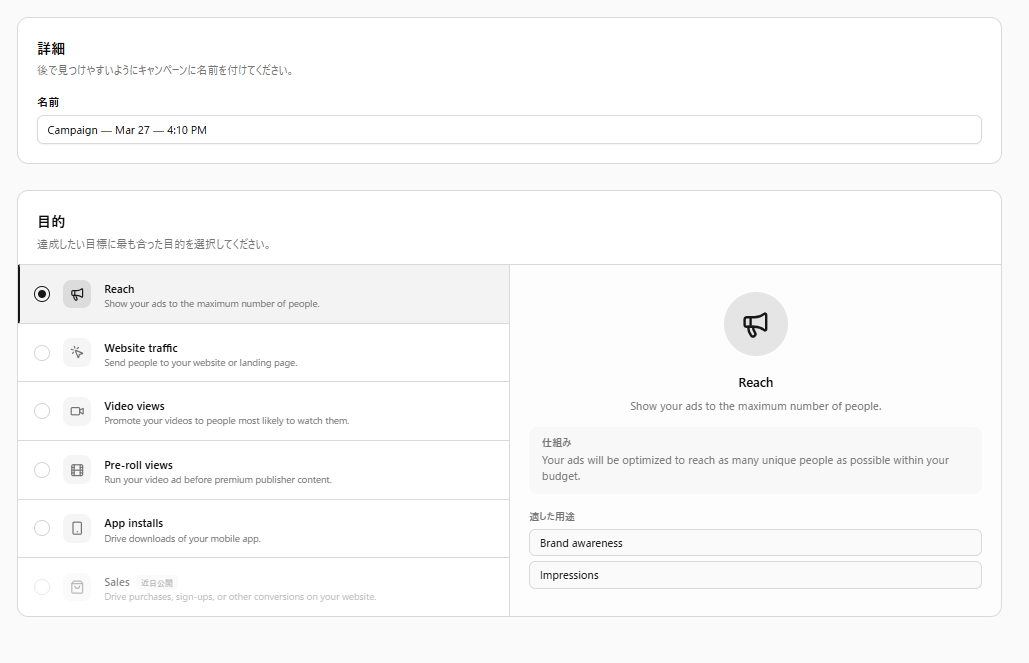
Task: Click the Sales shopping bag icon
Action: pos(77,587)
